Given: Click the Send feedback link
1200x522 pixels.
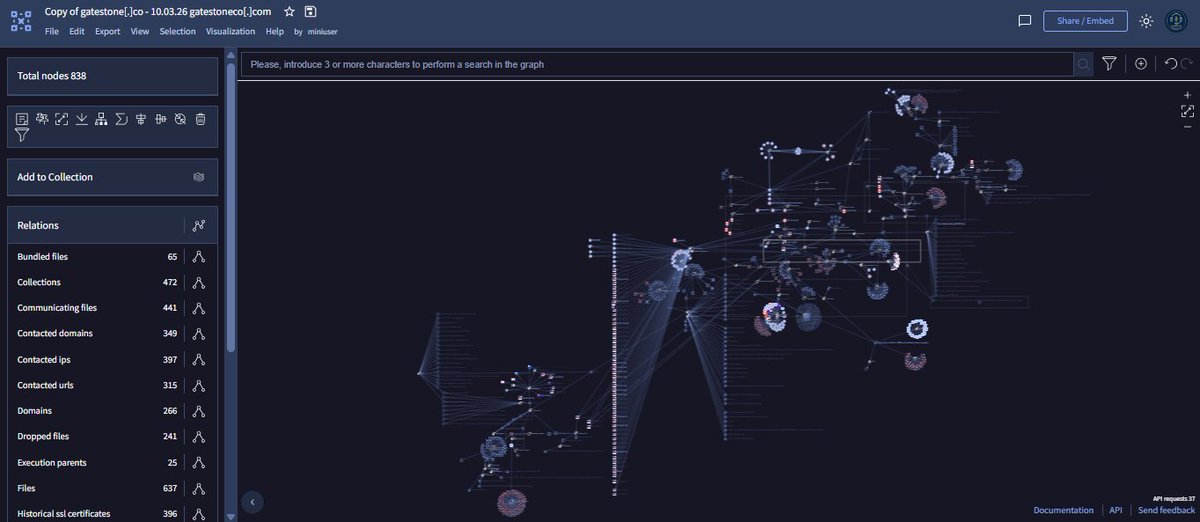Looking at the screenshot, I should pos(1166,510).
